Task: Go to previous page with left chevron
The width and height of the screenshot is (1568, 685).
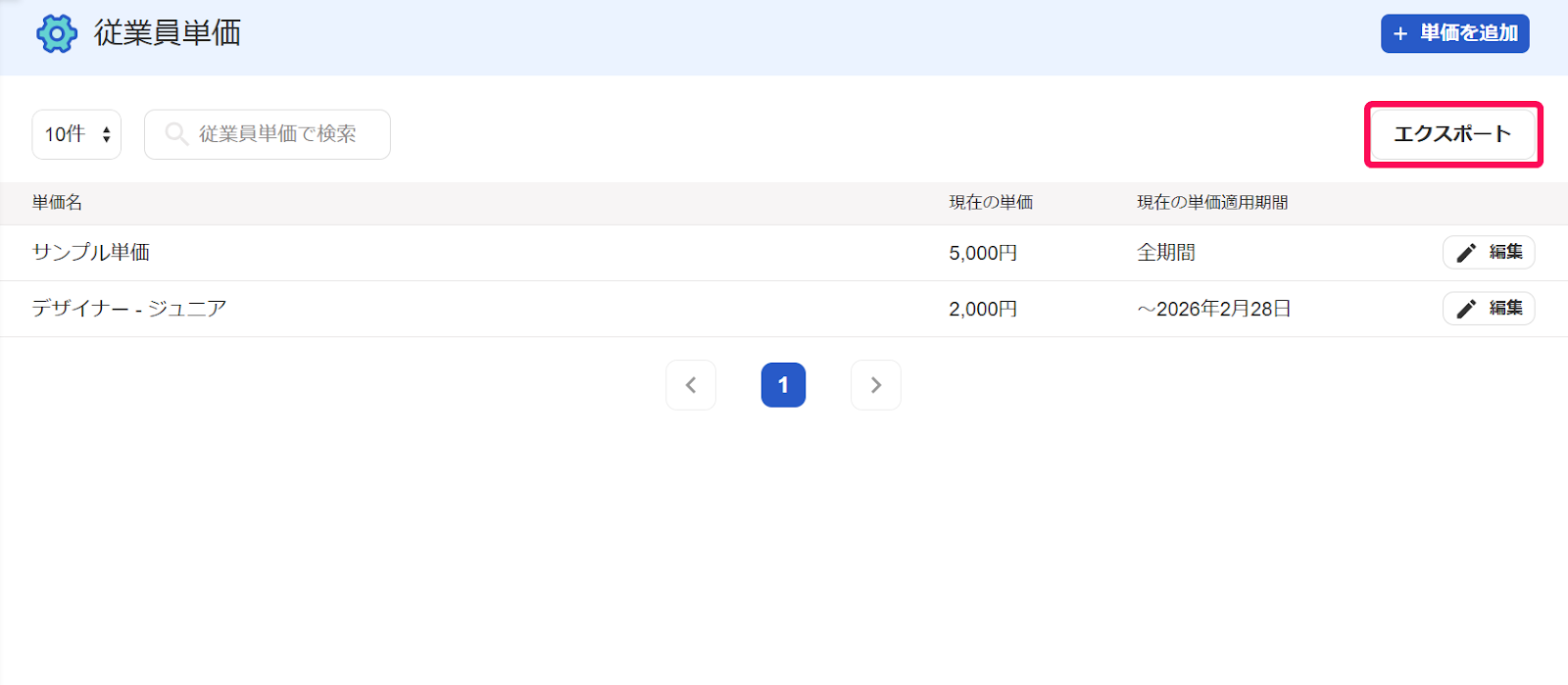Action: [691, 385]
